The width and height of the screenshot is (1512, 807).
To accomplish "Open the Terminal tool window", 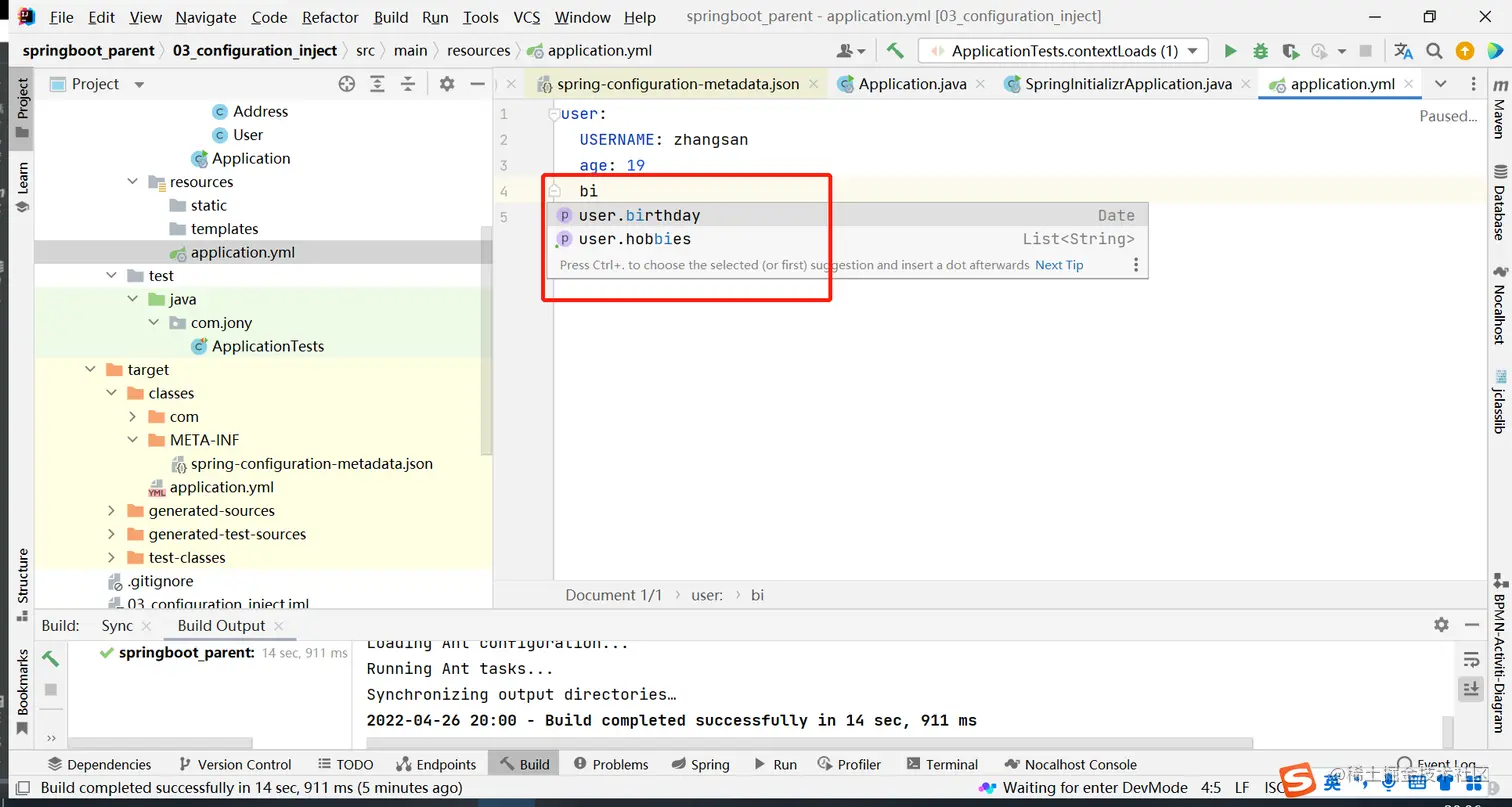I will pyautogui.click(x=941, y=764).
